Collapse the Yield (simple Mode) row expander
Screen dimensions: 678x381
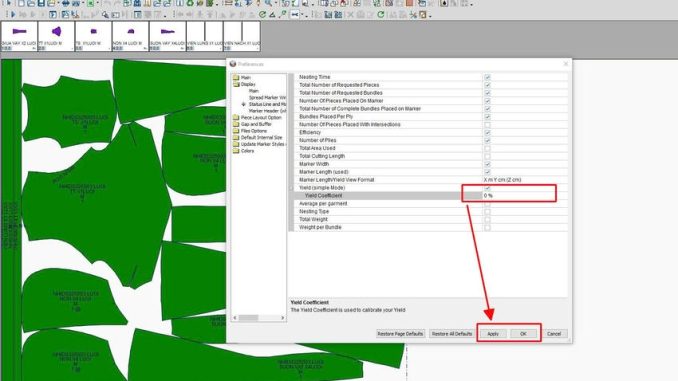(x=291, y=188)
